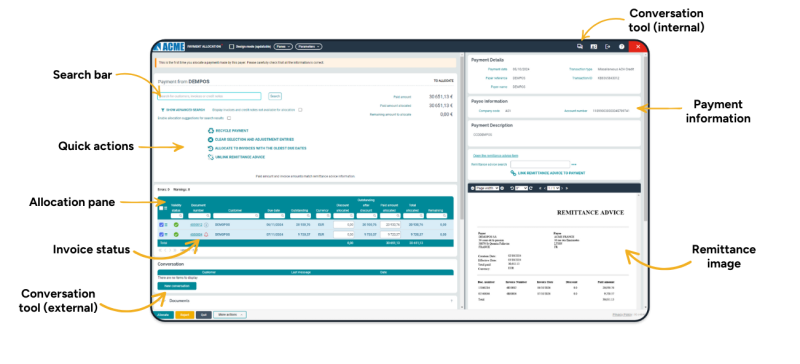Toggle the Design mode checkbox
The height and width of the screenshot is (364, 800).
[x=232, y=46]
